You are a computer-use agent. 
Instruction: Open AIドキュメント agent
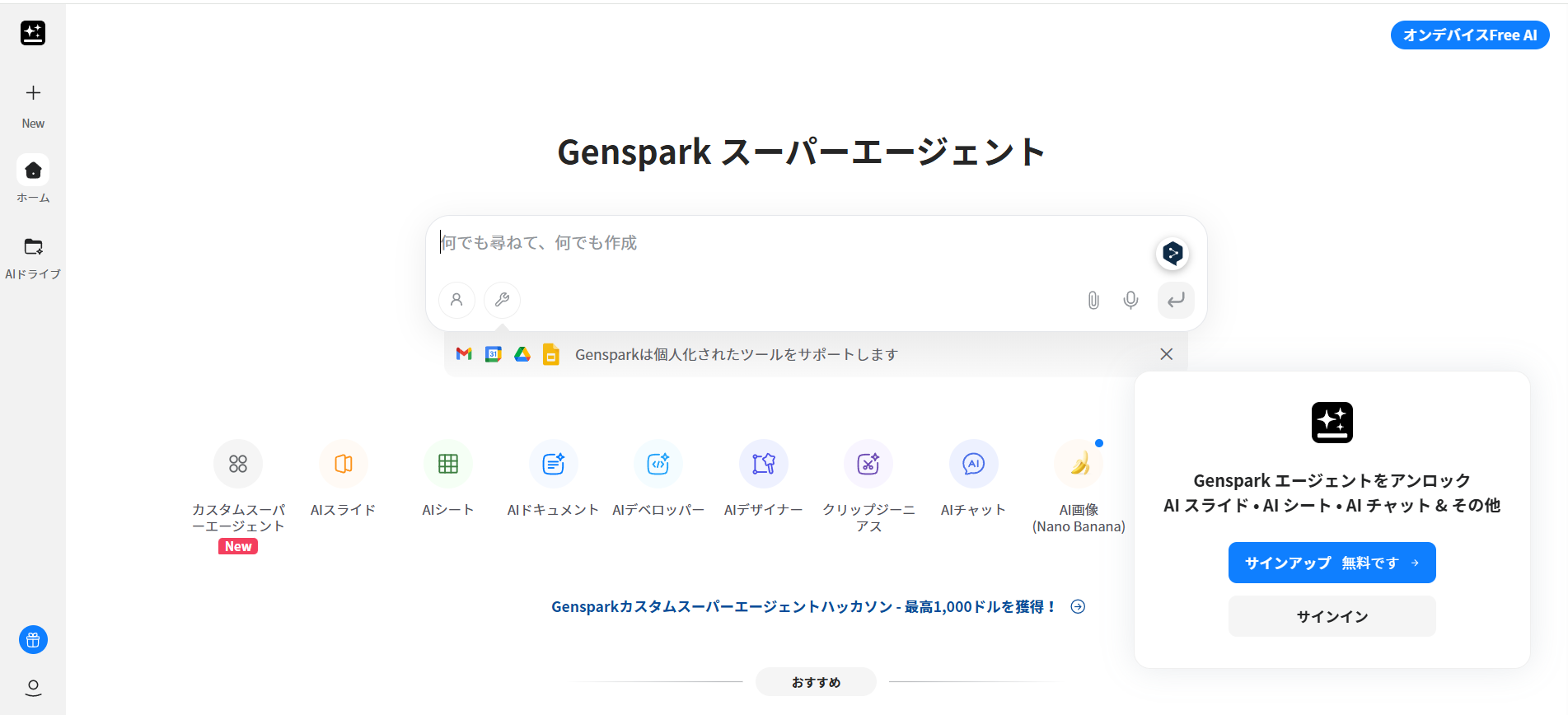click(x=553, y=465)
